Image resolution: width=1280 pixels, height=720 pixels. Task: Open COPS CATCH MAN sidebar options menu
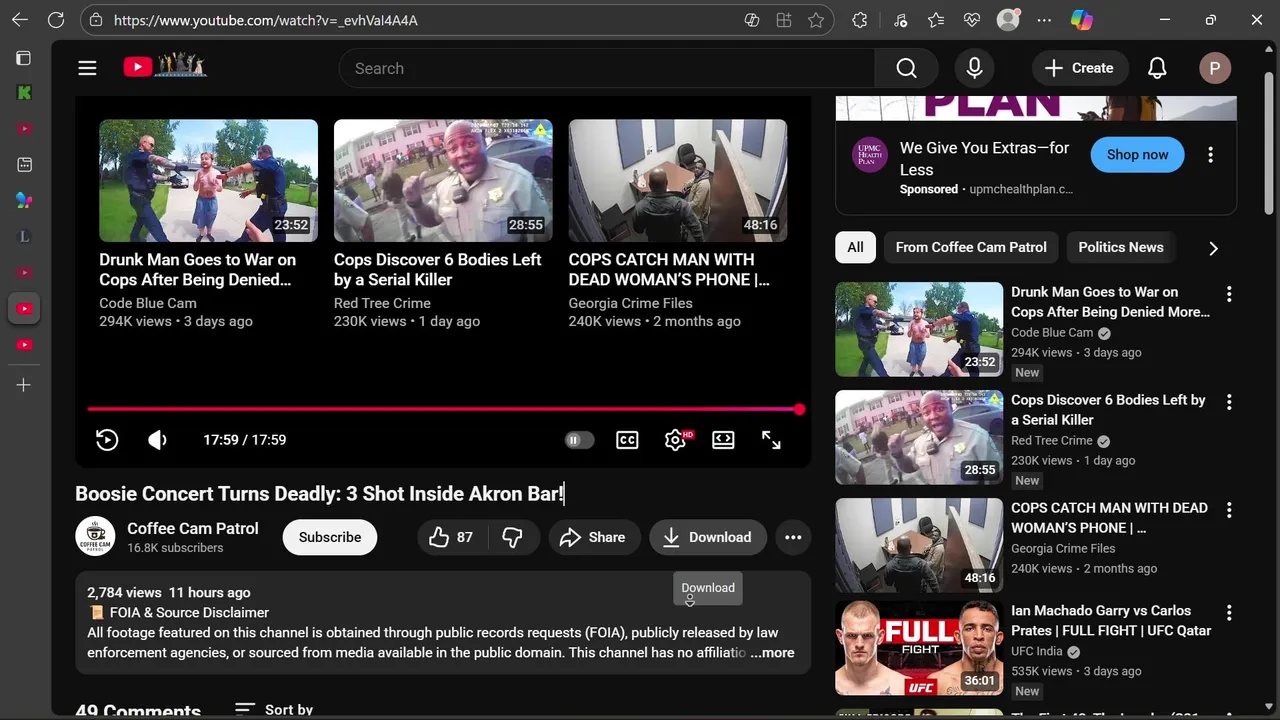click(x=1229, y=510)
